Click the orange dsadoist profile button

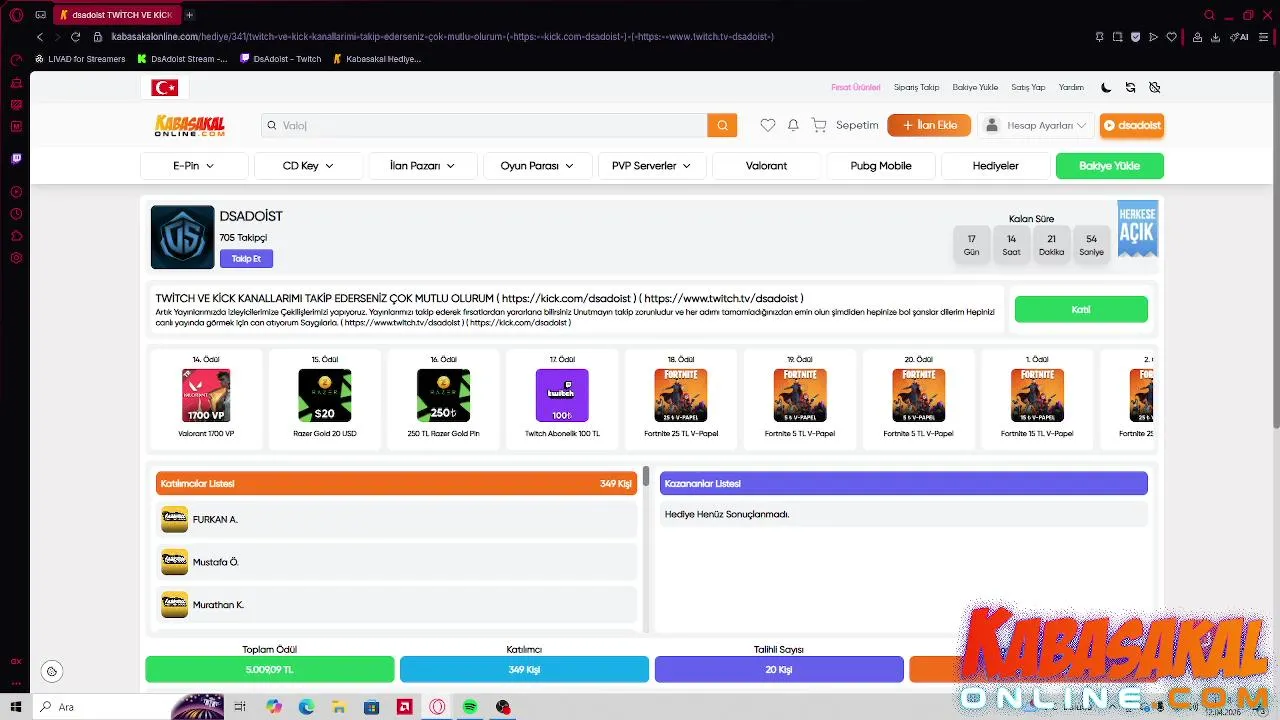point(1132,125)
